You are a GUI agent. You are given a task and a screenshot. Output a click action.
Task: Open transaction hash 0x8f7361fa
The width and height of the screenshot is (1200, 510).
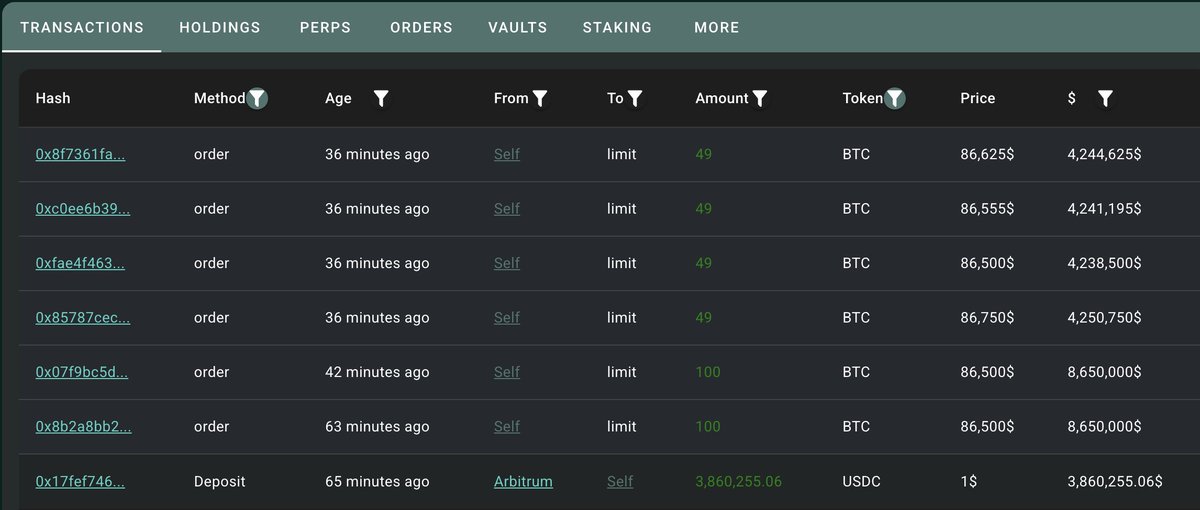coord(80,155)
